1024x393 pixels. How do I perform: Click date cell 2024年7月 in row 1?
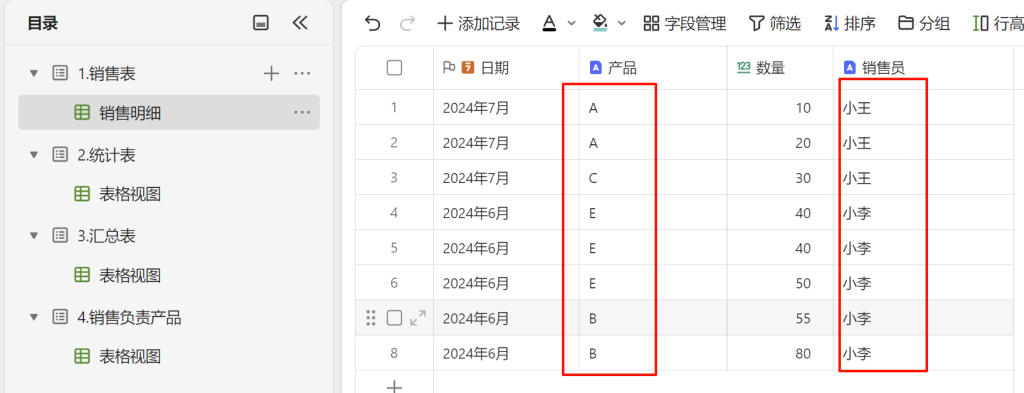point(506,108)
